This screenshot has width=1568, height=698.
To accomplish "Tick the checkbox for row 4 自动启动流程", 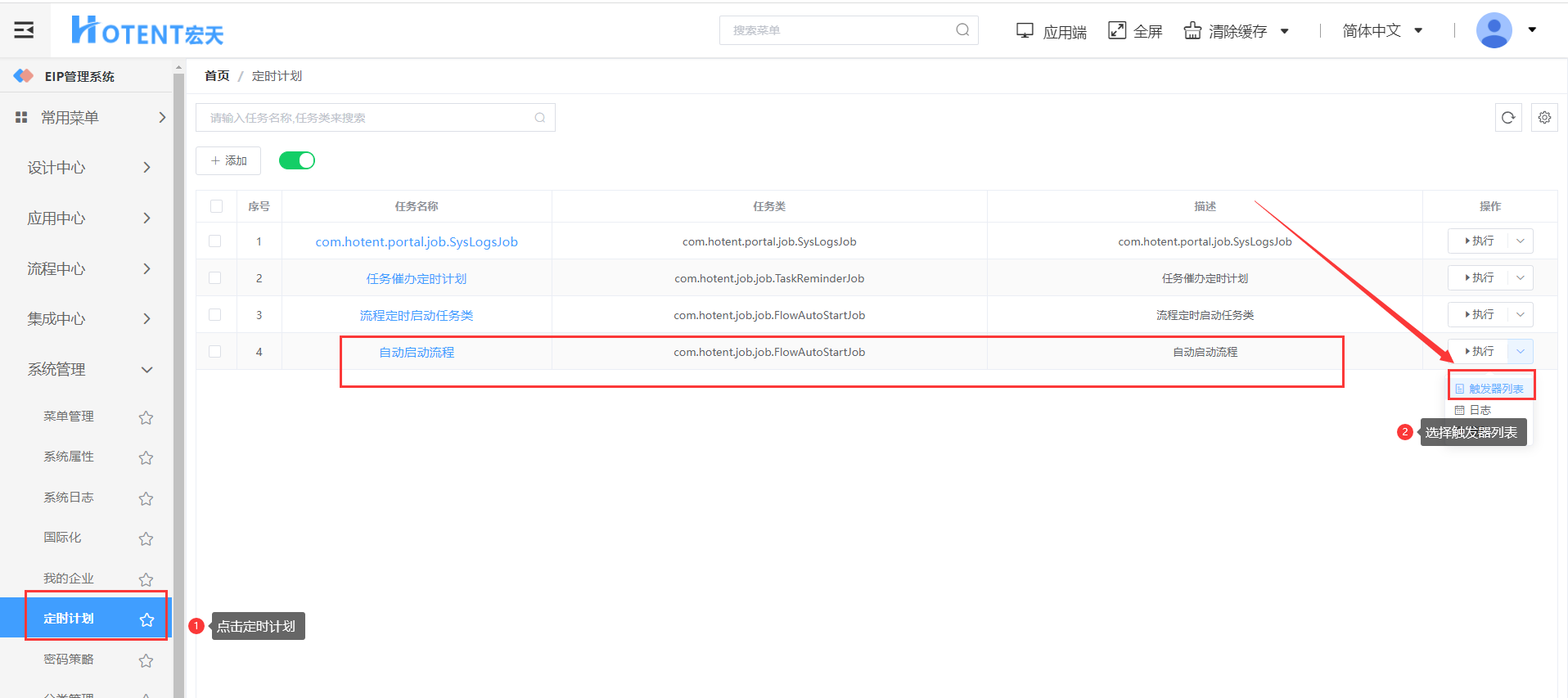I will (x=215, y=352).
